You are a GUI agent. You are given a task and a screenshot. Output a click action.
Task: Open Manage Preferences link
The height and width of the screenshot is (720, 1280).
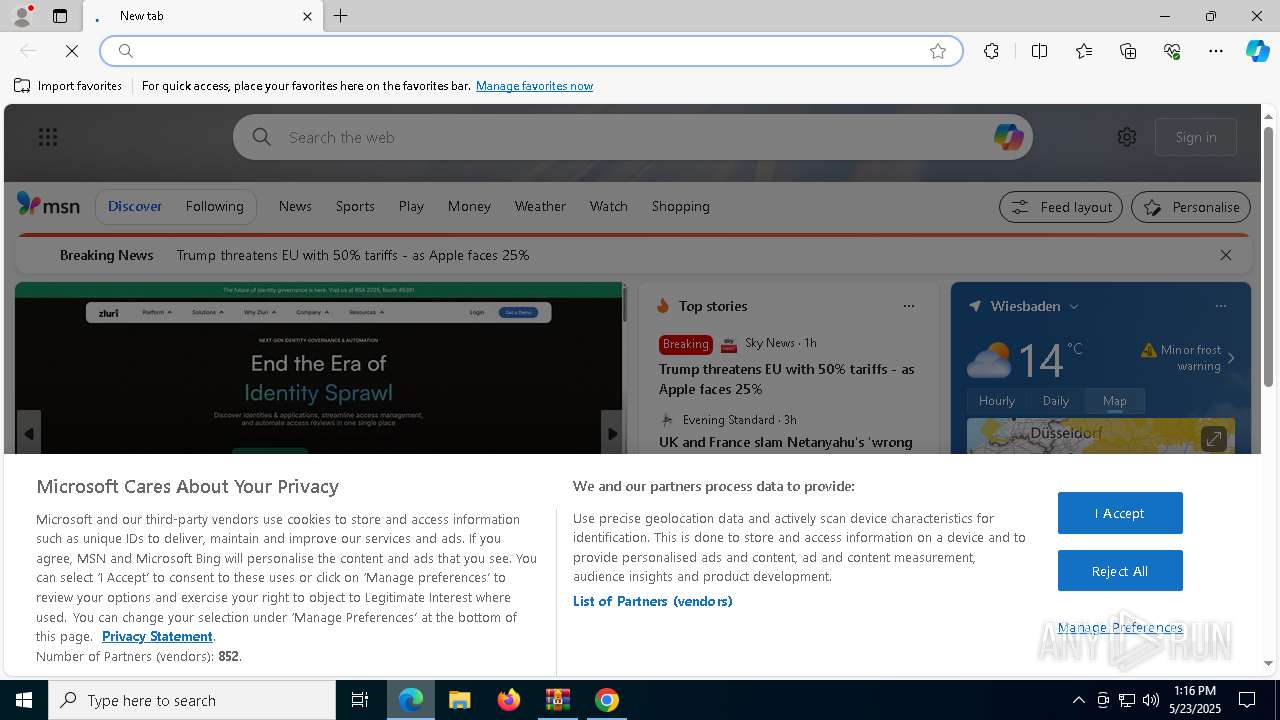tap(1120, 627)
